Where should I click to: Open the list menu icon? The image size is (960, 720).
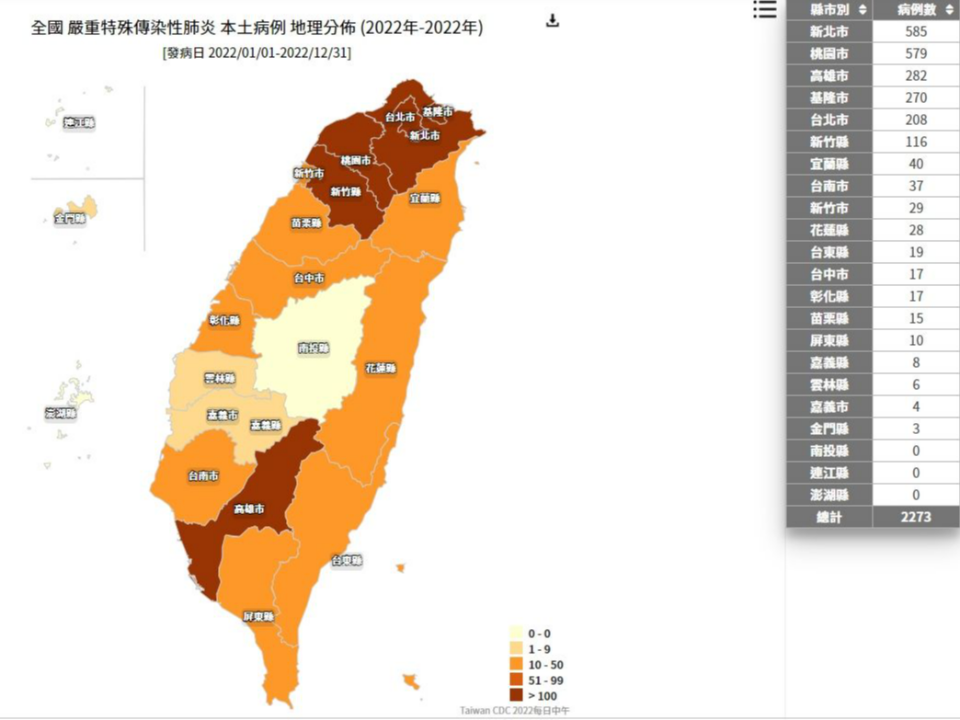pyautogui.click(x=765, y=9)
